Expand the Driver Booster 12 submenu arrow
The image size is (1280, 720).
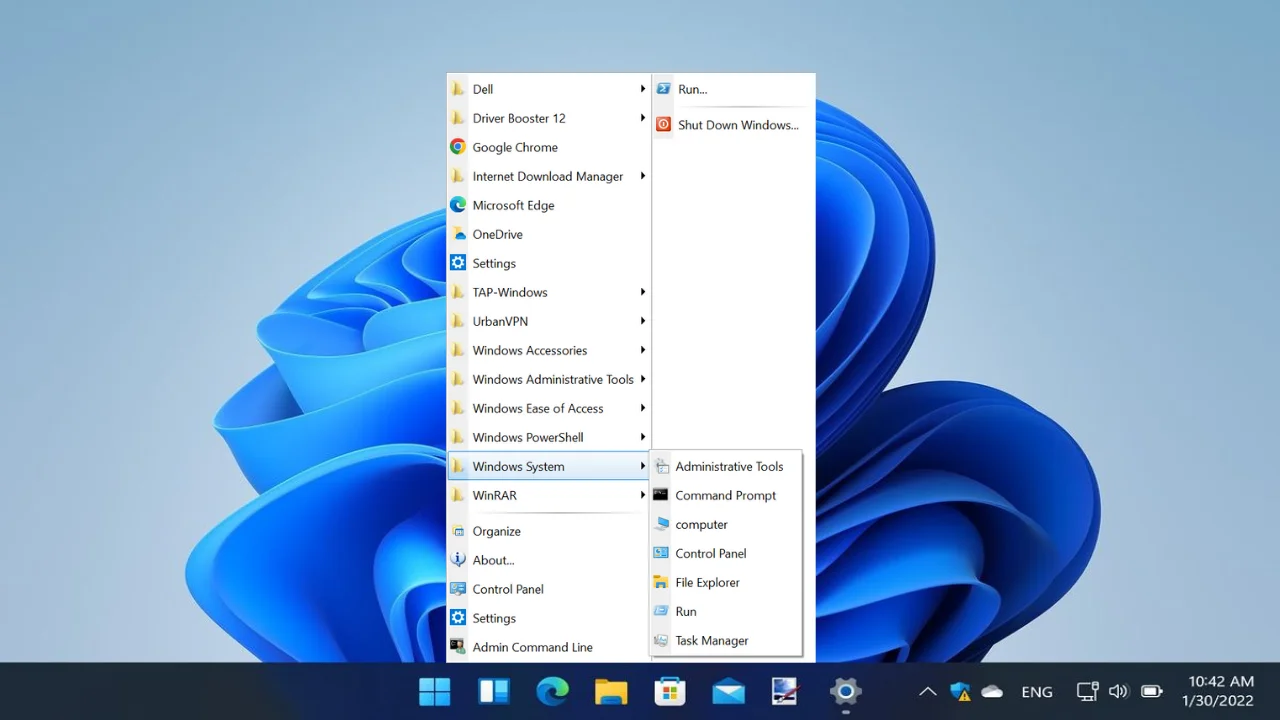click(x=643, y=118)
